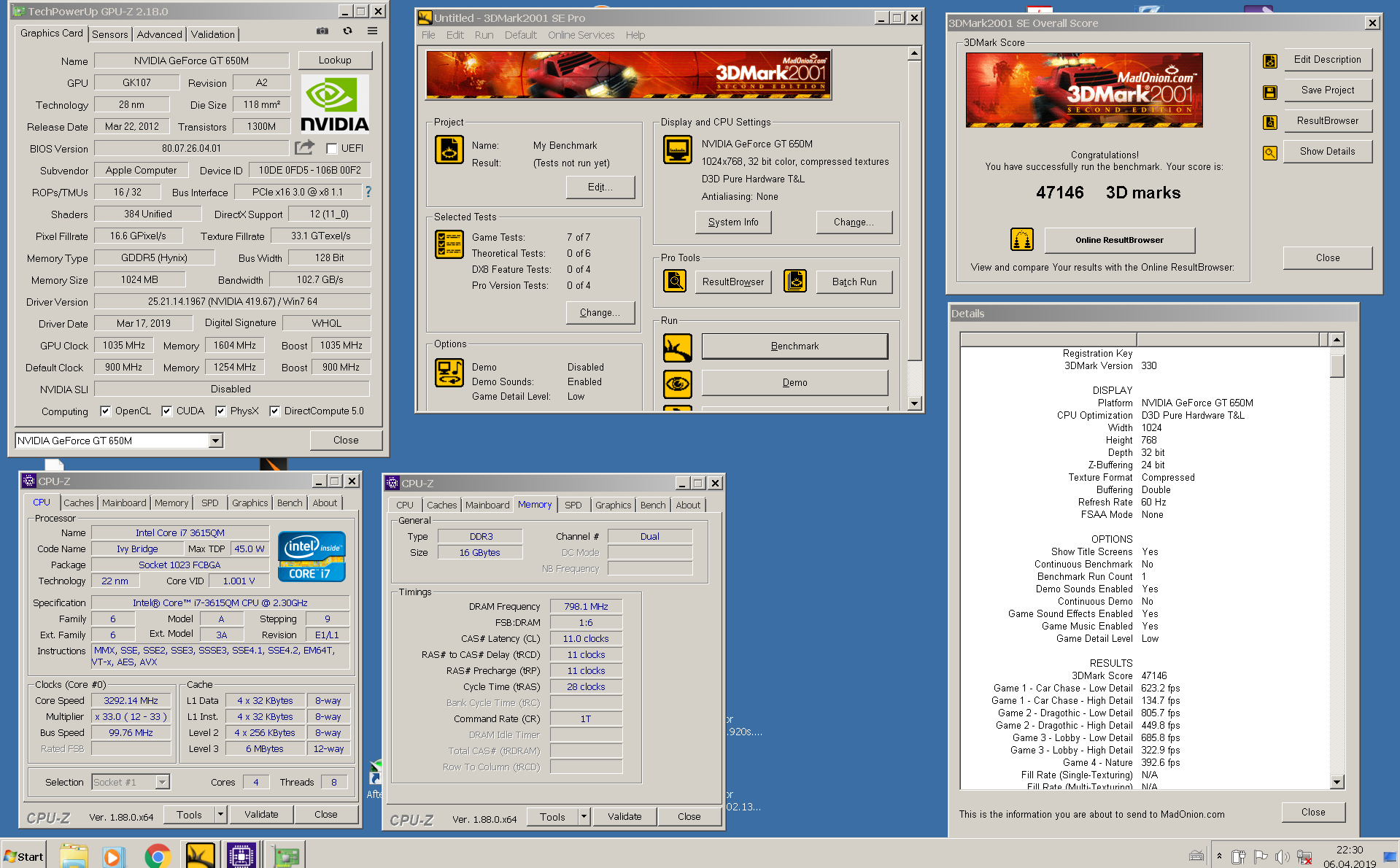Expand the Tools dropdown arrow in right CPU-Z
This screenshot has width=1400, height=868.
pyautogui.click(x=584, y=816)
